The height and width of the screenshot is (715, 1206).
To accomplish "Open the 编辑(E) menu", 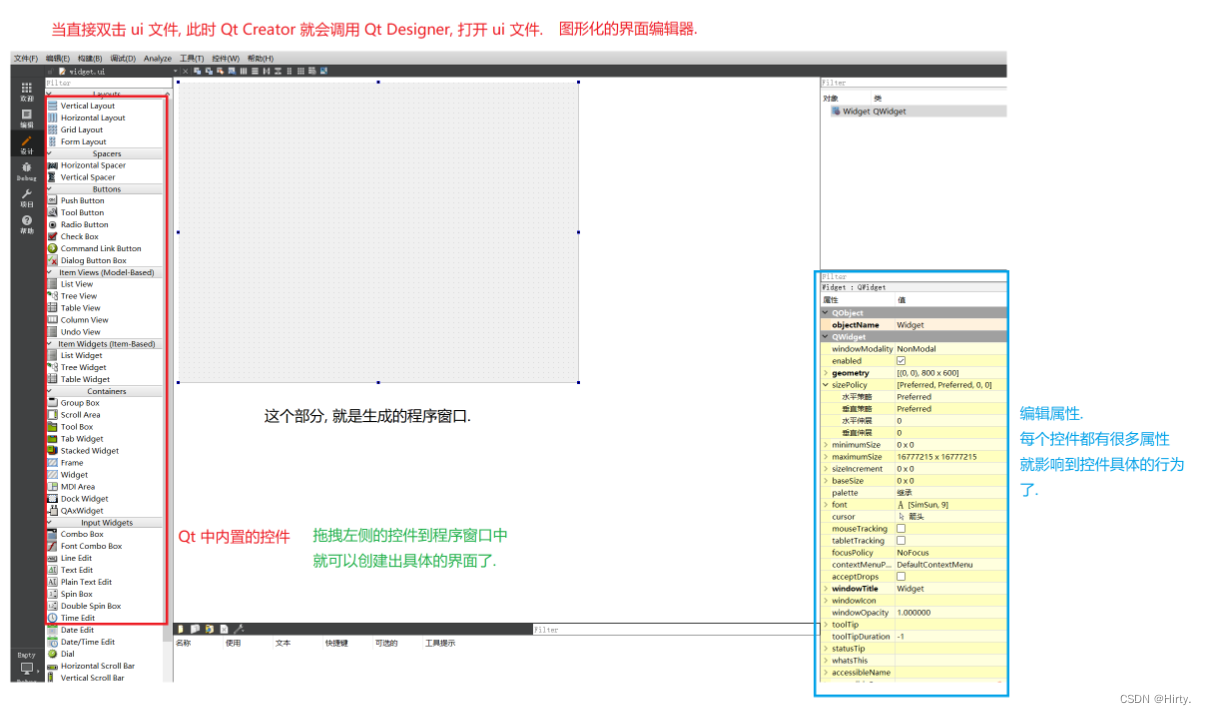I will 58,59.
